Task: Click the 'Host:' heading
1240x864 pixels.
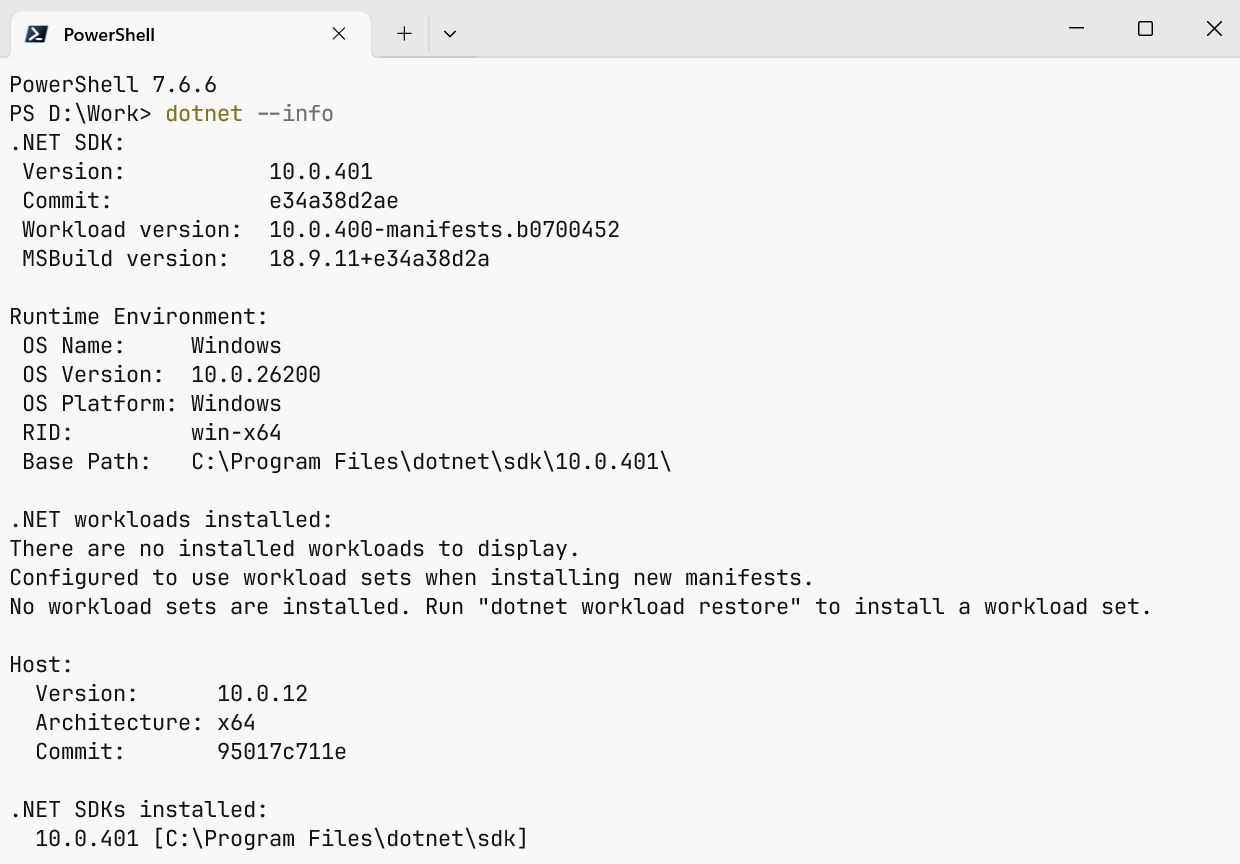Action: 42,665
